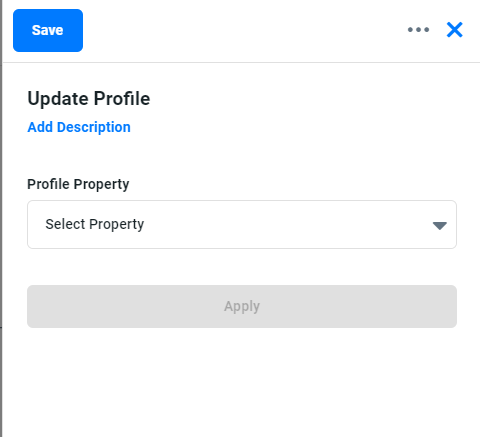Viewport: 480px width, 437px height.
Task: Apply the selected profile property
Action: tap(242, 306)
